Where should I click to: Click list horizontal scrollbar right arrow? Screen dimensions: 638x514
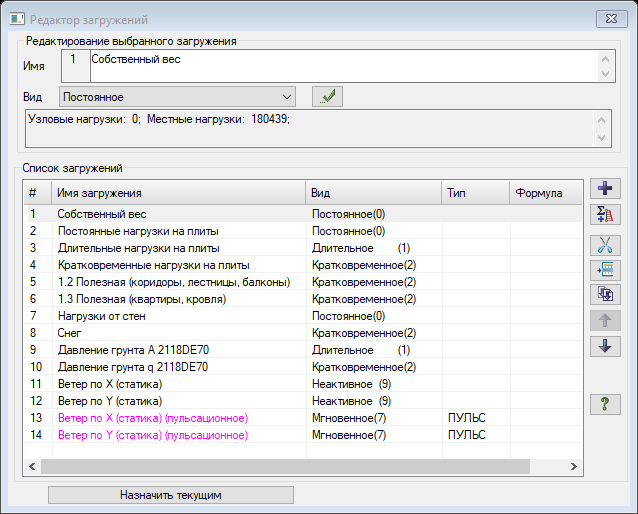(574, 466)
